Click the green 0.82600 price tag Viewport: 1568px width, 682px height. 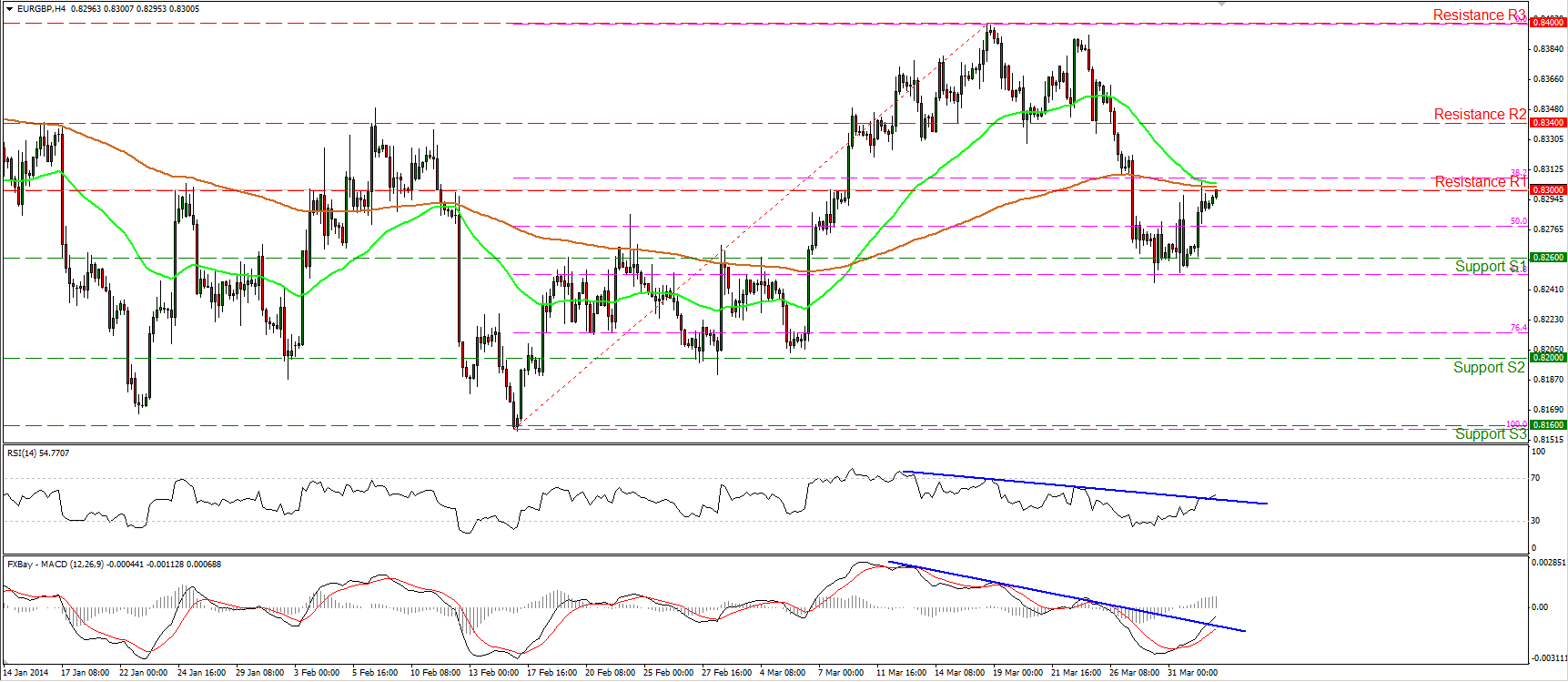[1548, 258]
